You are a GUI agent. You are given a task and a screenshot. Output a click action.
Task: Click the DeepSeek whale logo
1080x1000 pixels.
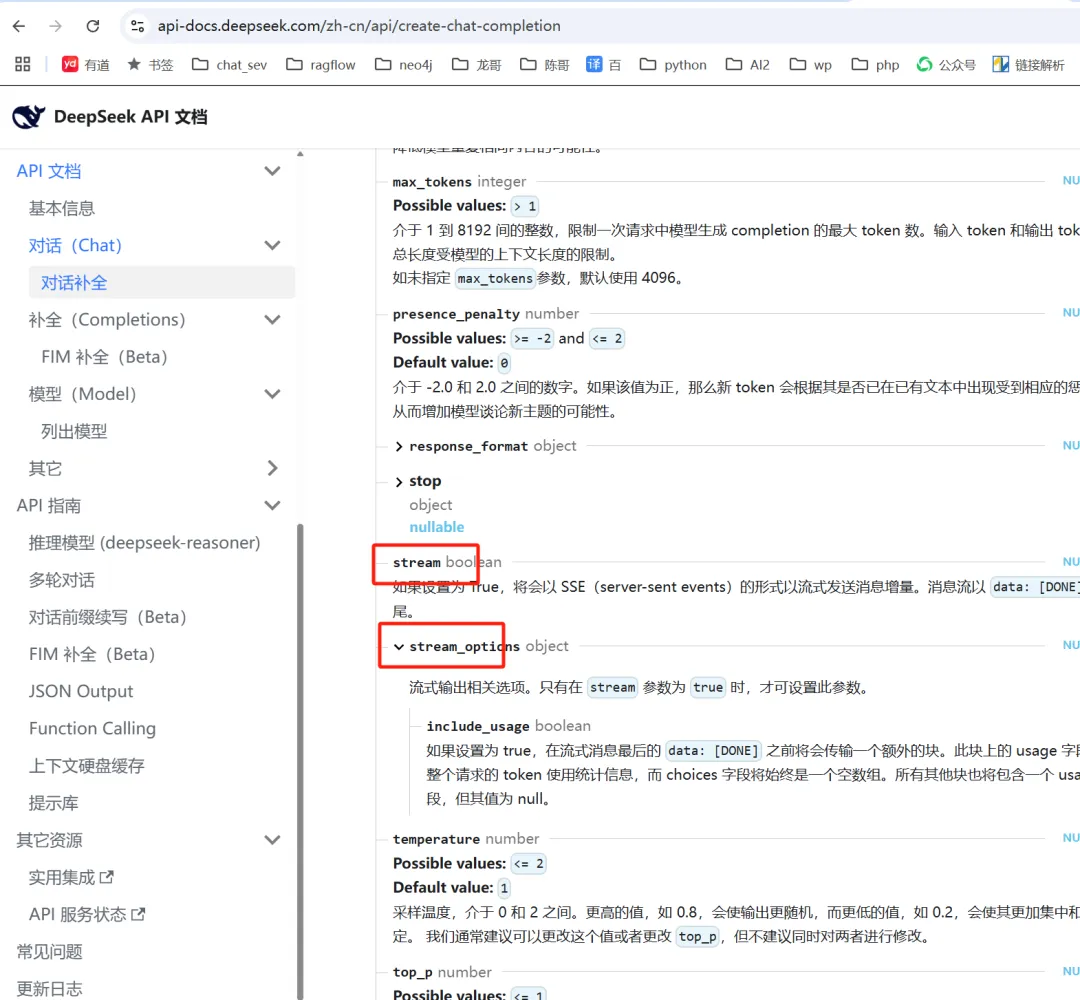pos(28,117)
